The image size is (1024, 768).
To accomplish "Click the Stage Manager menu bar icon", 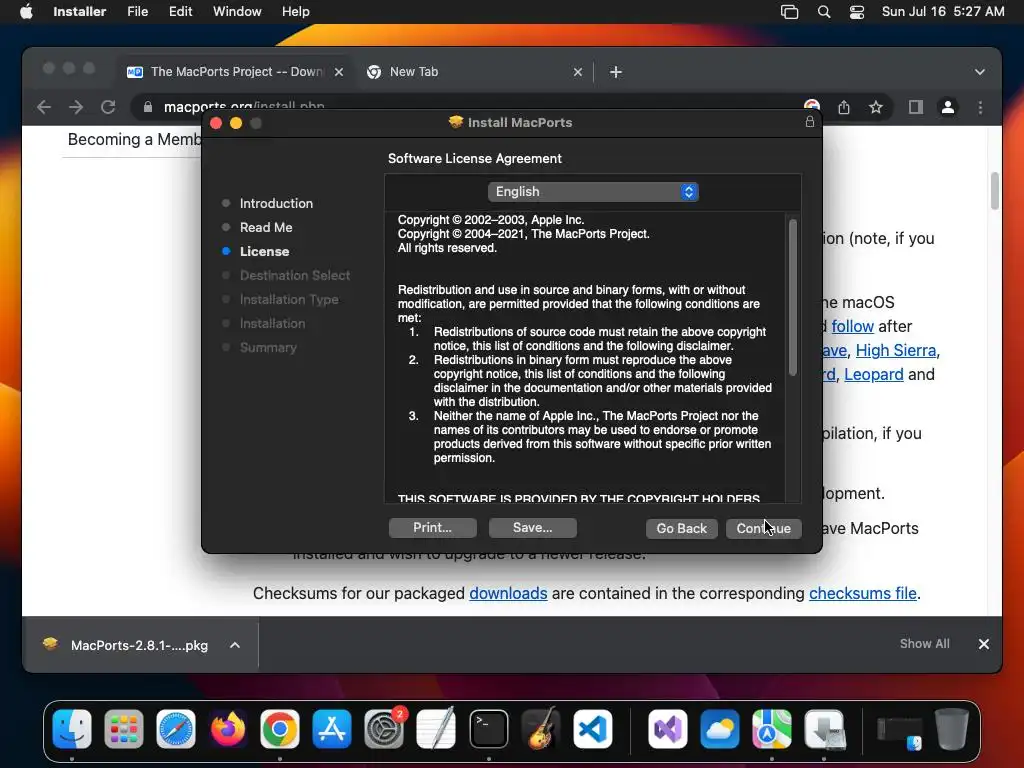I will [790, 12].
